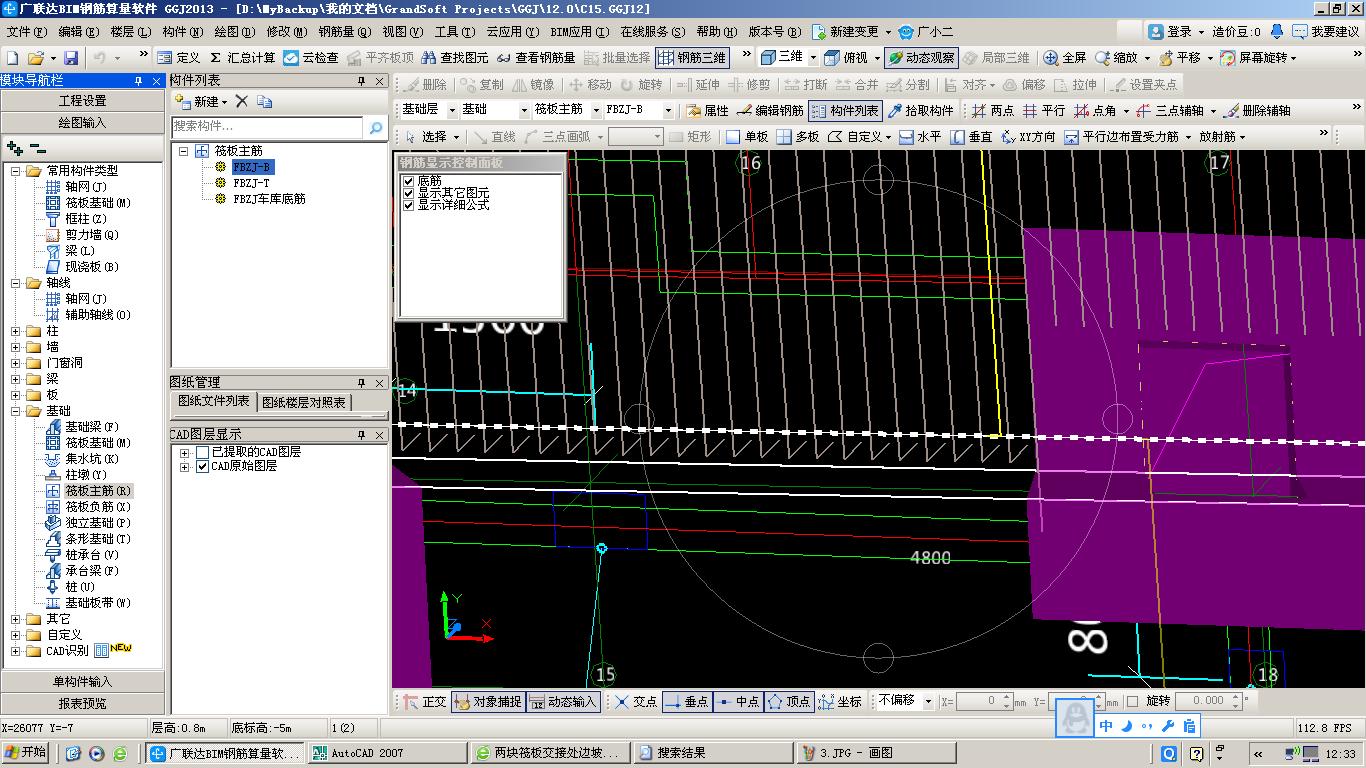This screenshot has width=1366, height=768.
Task: Click 编辑钢筋 edit rebar tool
Action: click(x=770, y=110)
